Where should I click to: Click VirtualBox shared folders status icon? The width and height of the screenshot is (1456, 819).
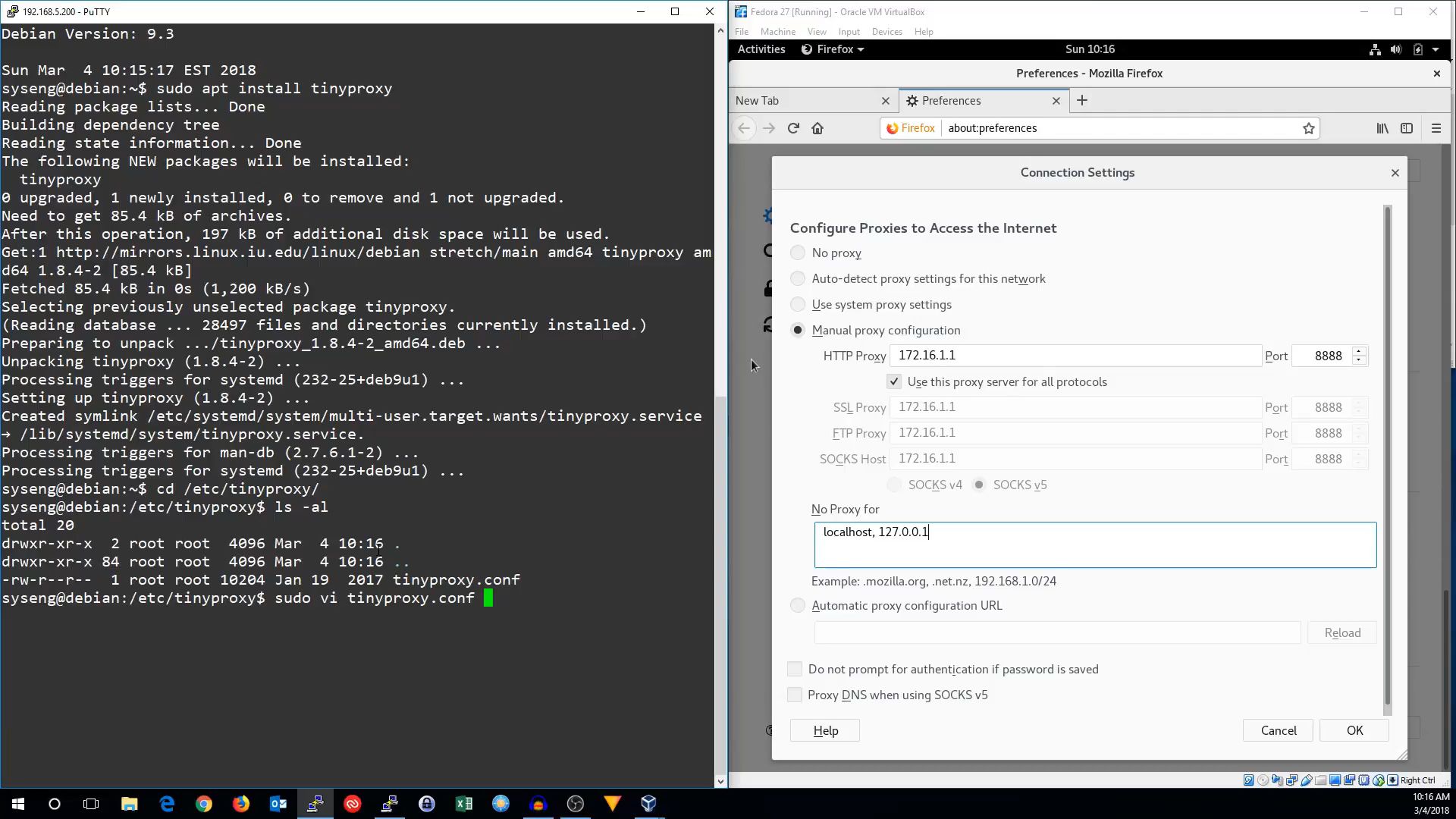(x=1320, y=780)
